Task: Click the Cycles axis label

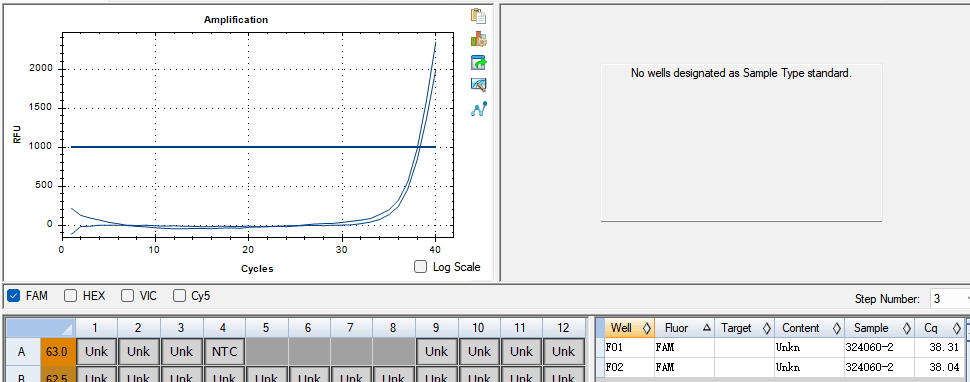Action: (257, 269)
